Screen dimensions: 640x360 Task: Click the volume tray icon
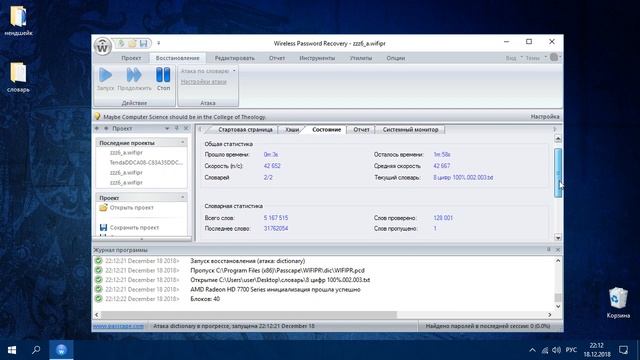[x=556, y=350]
